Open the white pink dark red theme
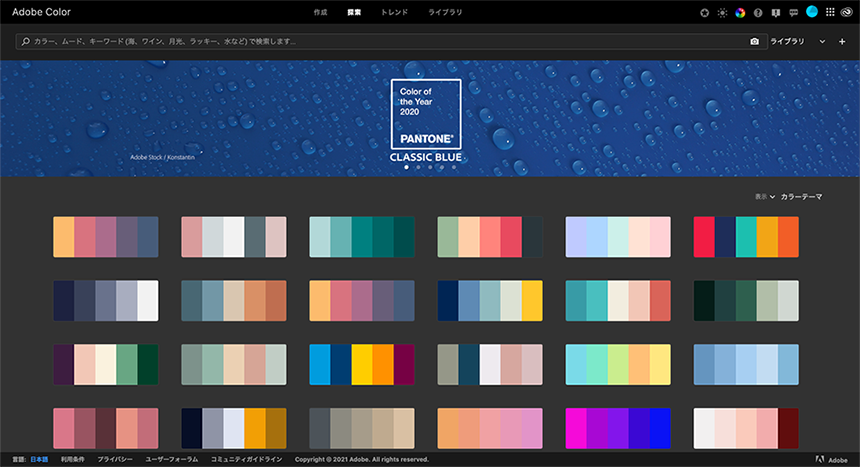Screen dimensions: 860x467 click(746, 428)
